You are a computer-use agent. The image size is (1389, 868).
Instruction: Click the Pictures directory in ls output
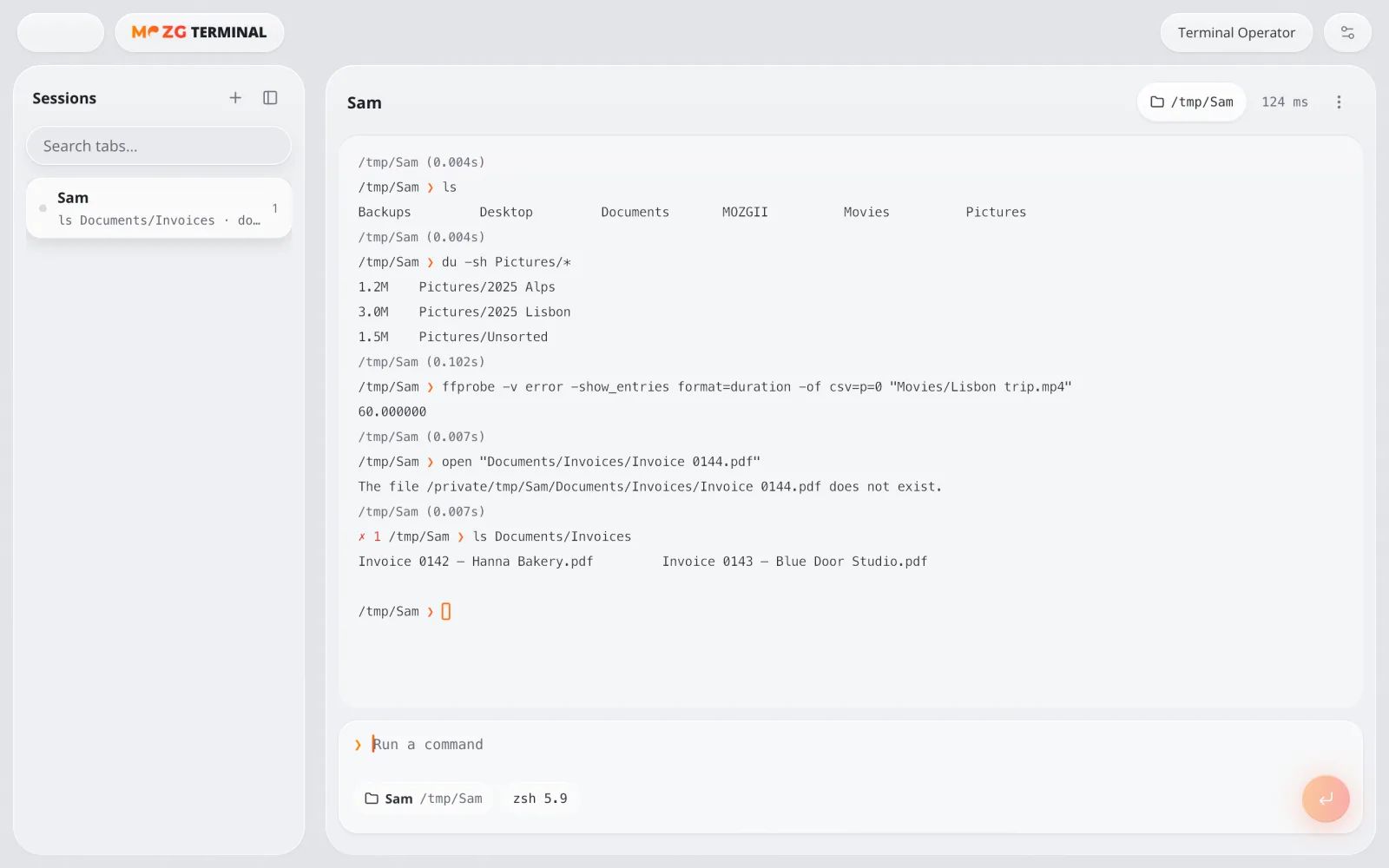pyautogui.click(x=996, y=212)
